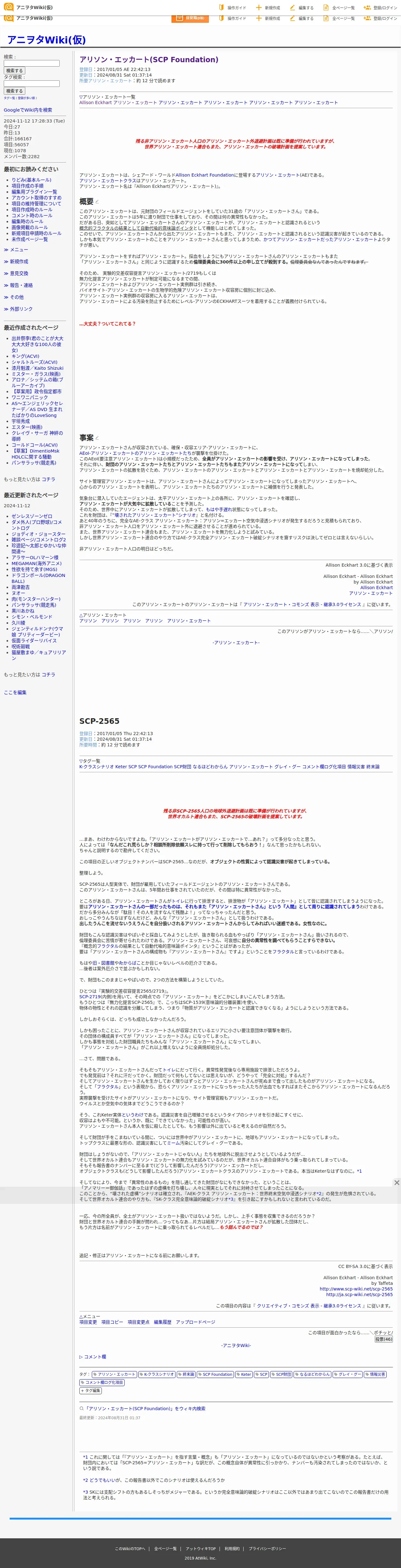Expand the ≫ メニュー sidebar section
Image resolution: width=401 pixels, height=1568 pixels.
pos(16,250)
